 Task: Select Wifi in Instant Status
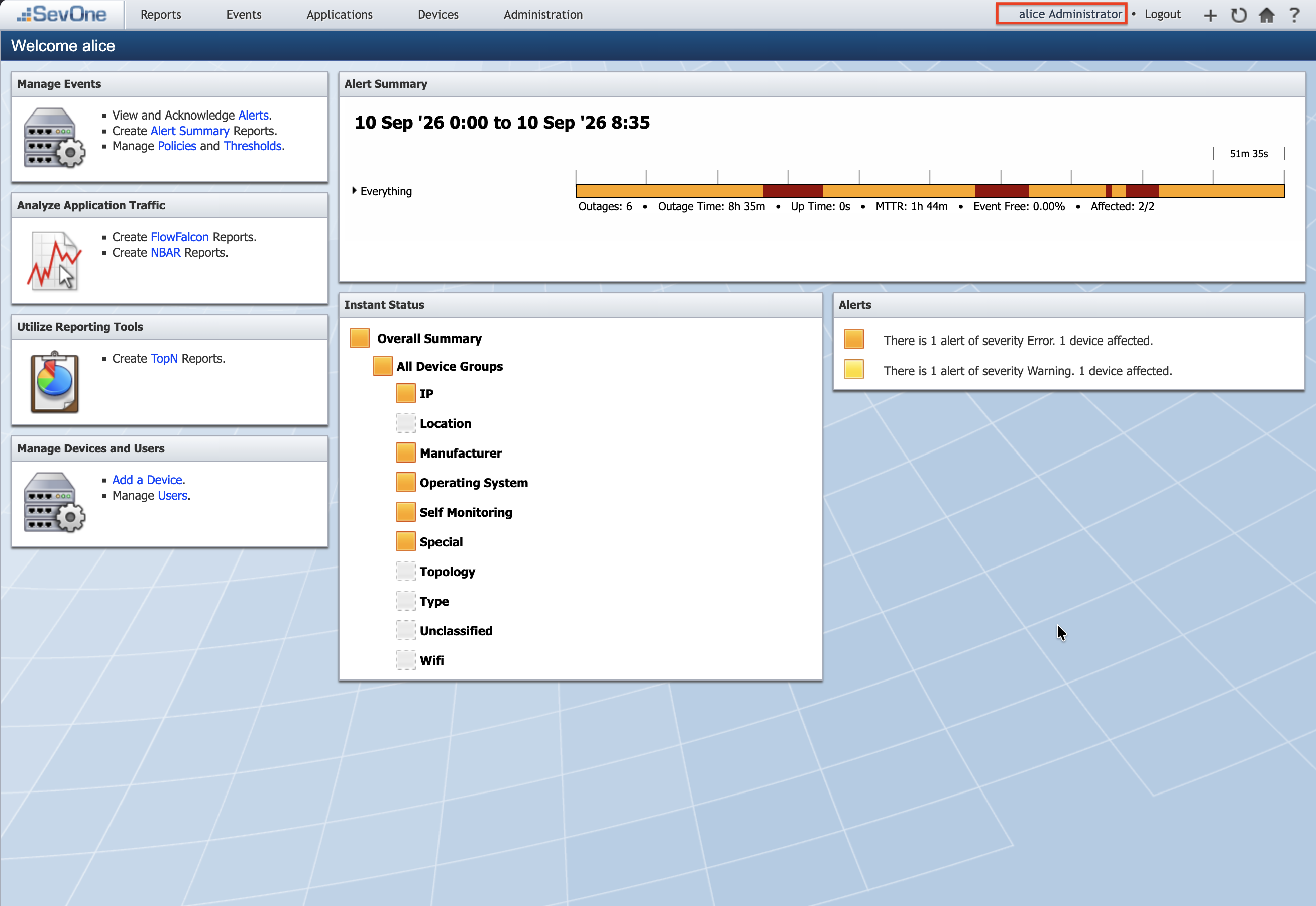tap(431, 660)
